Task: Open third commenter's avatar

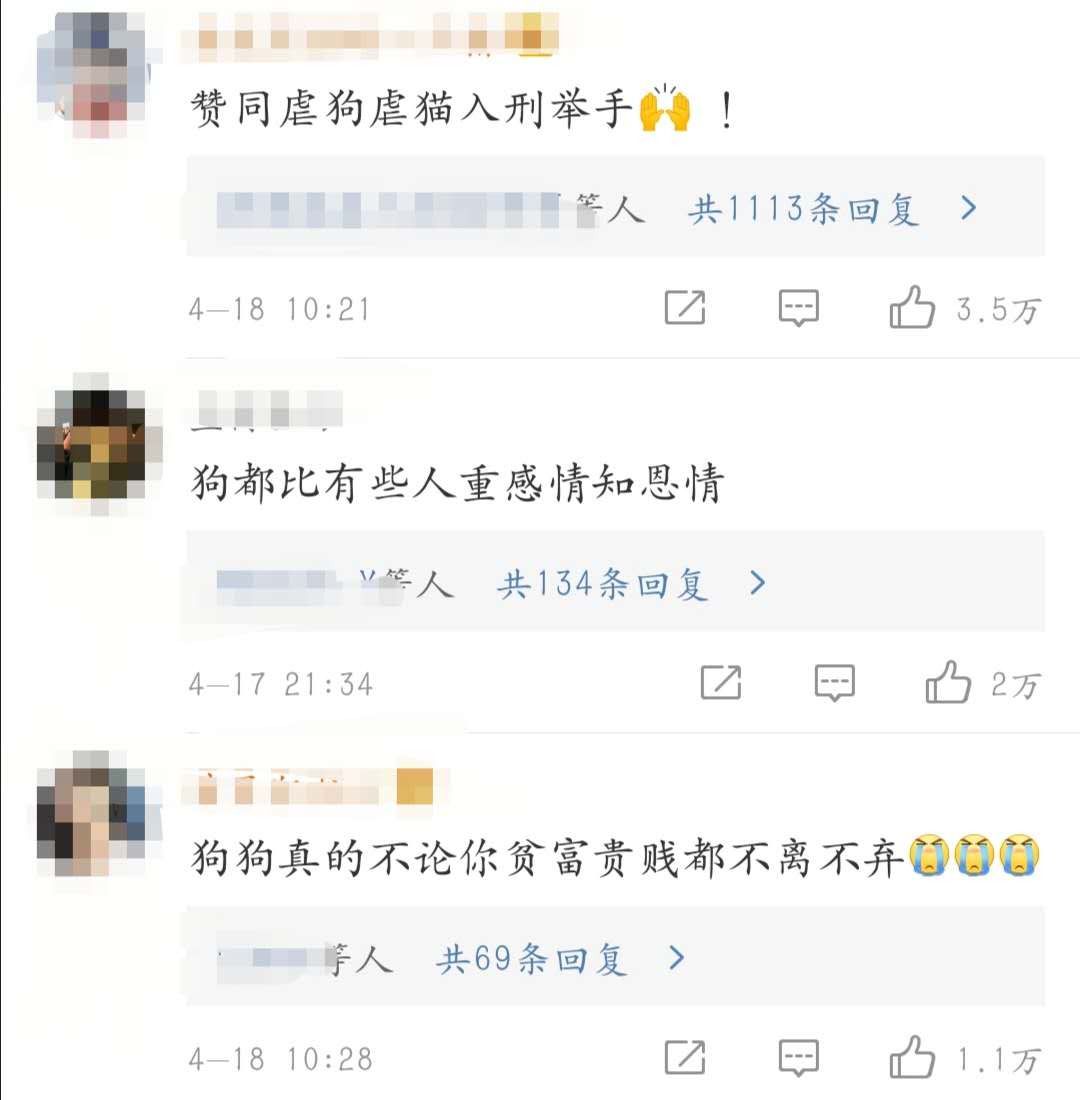Action: coord(98,812)
